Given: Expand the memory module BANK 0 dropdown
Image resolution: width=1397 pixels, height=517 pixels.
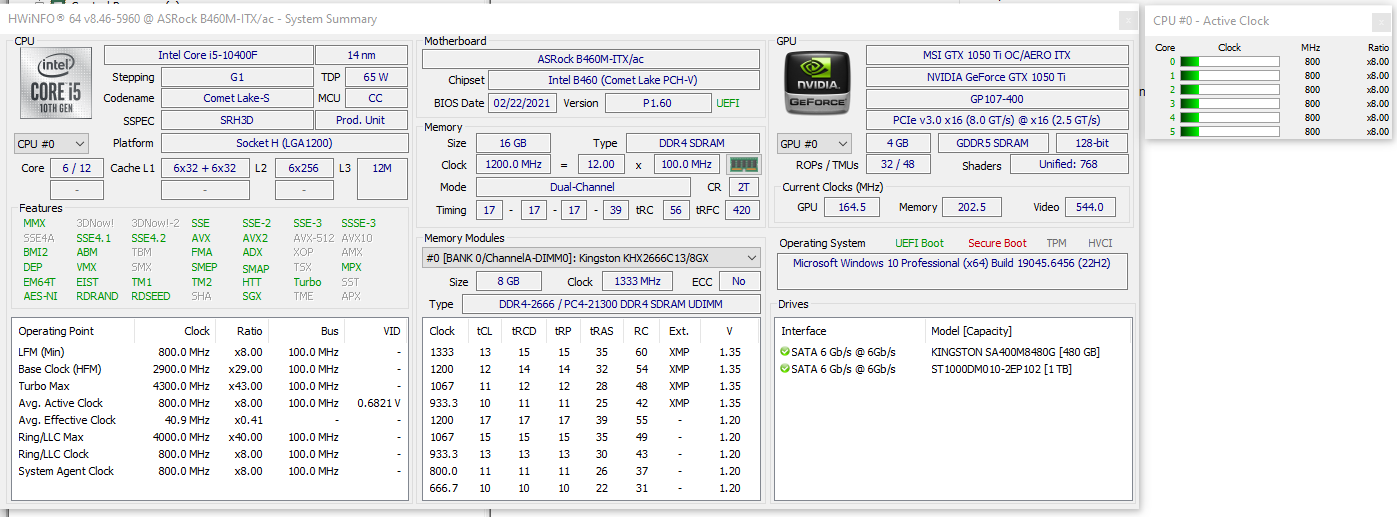Looking at the screenshot, I should point(591,258).
